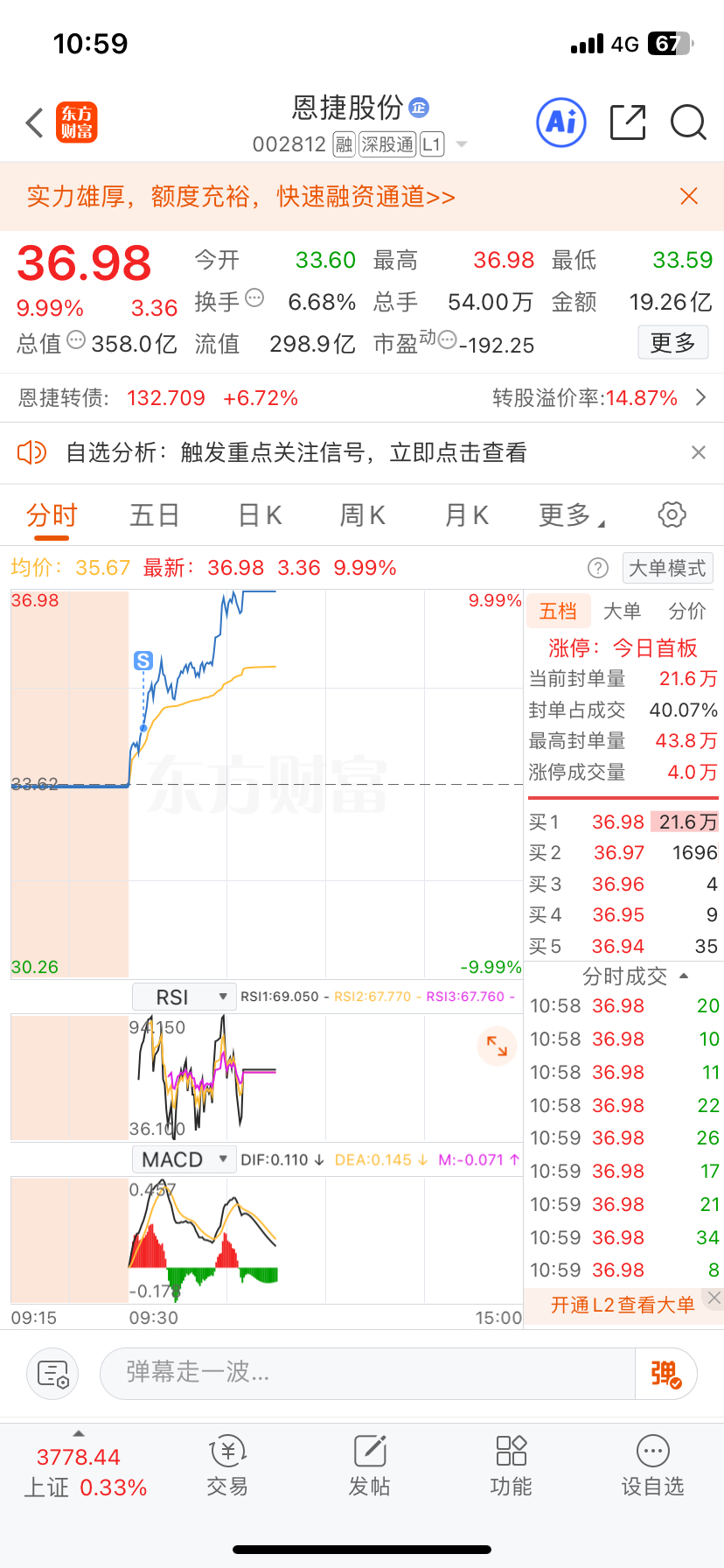Open chart settings gear icon
Viewport: 724px width, 1568px height.
tap(672, 514)
